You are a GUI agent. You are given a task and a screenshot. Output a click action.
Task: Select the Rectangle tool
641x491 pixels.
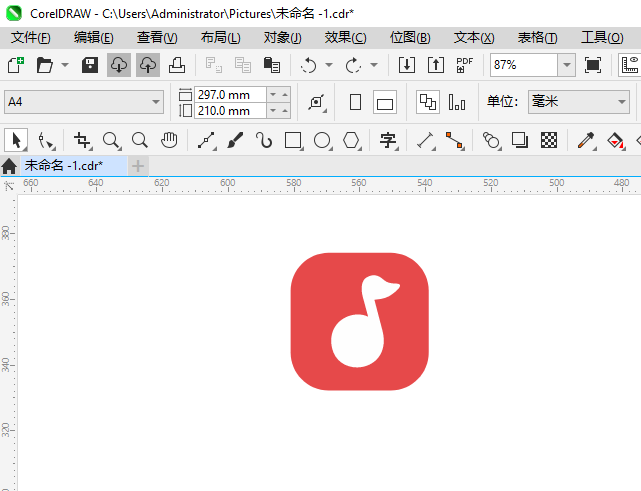[x=294, y=141]
